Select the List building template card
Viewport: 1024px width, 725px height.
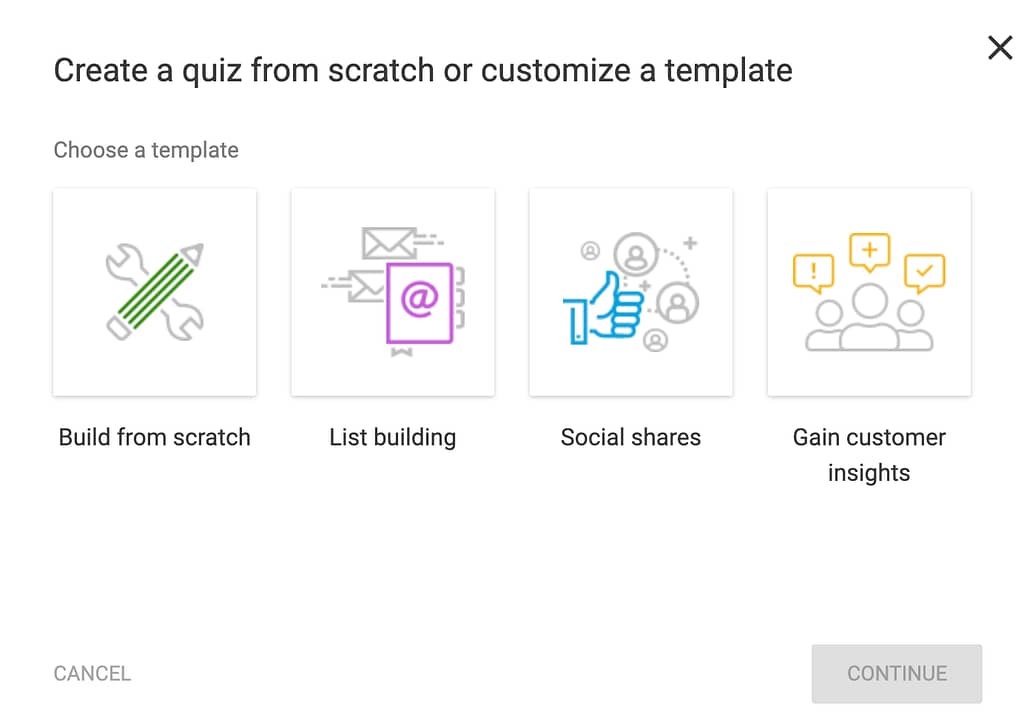click(x=392, y=292)
